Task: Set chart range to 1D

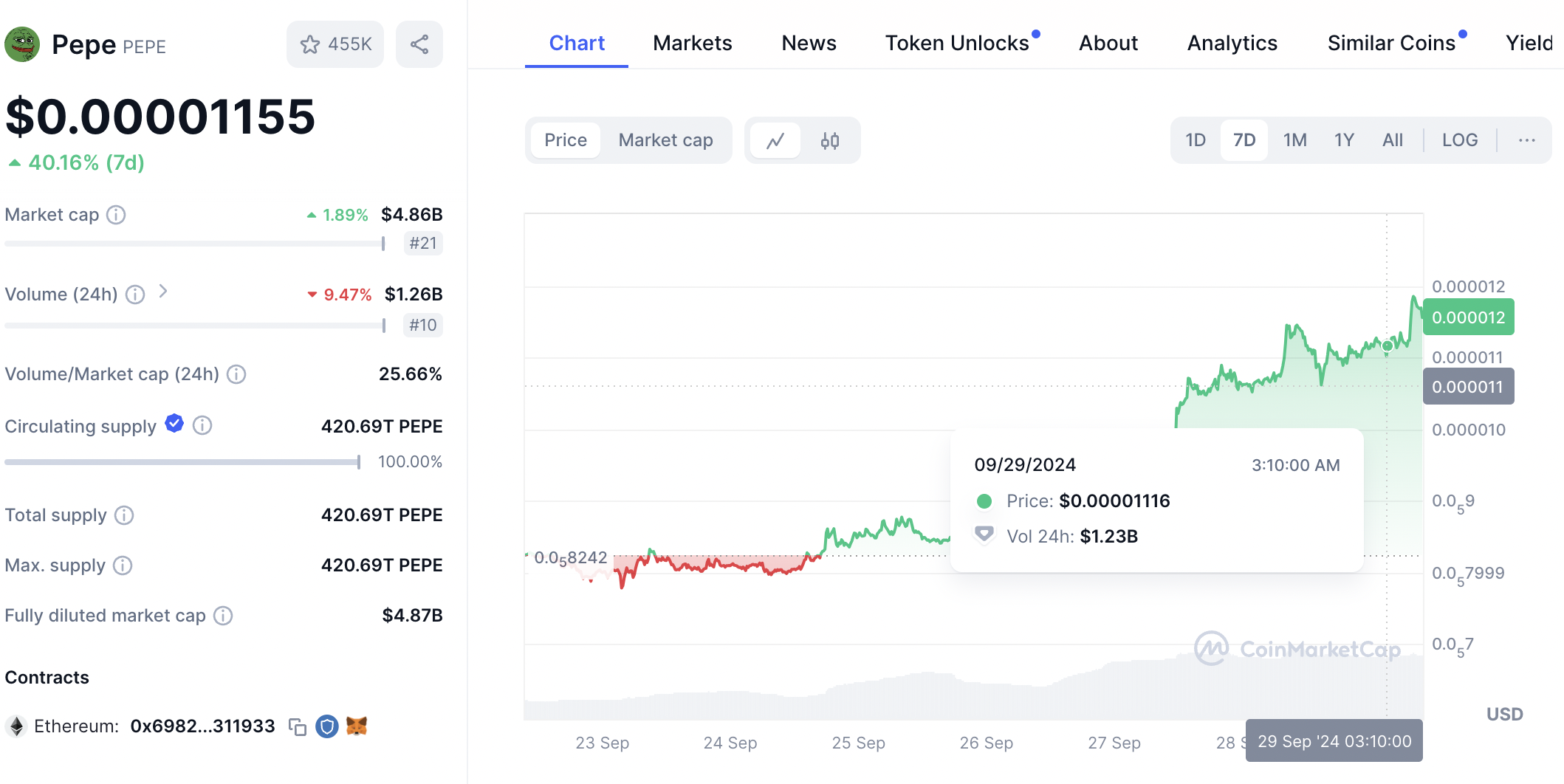Action: [x=1196, y=140]
